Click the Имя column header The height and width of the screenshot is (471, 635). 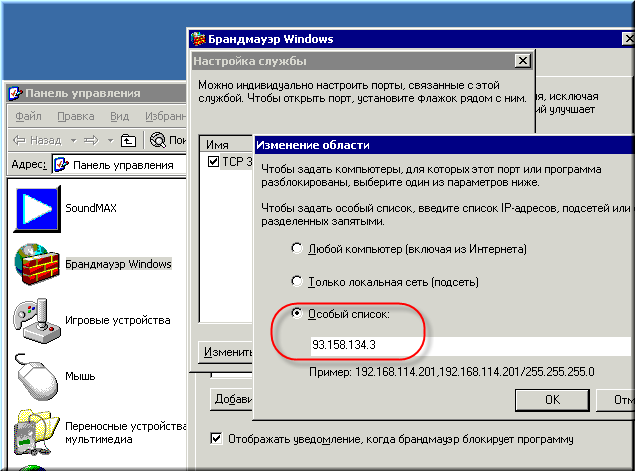[x=227, y=145]
